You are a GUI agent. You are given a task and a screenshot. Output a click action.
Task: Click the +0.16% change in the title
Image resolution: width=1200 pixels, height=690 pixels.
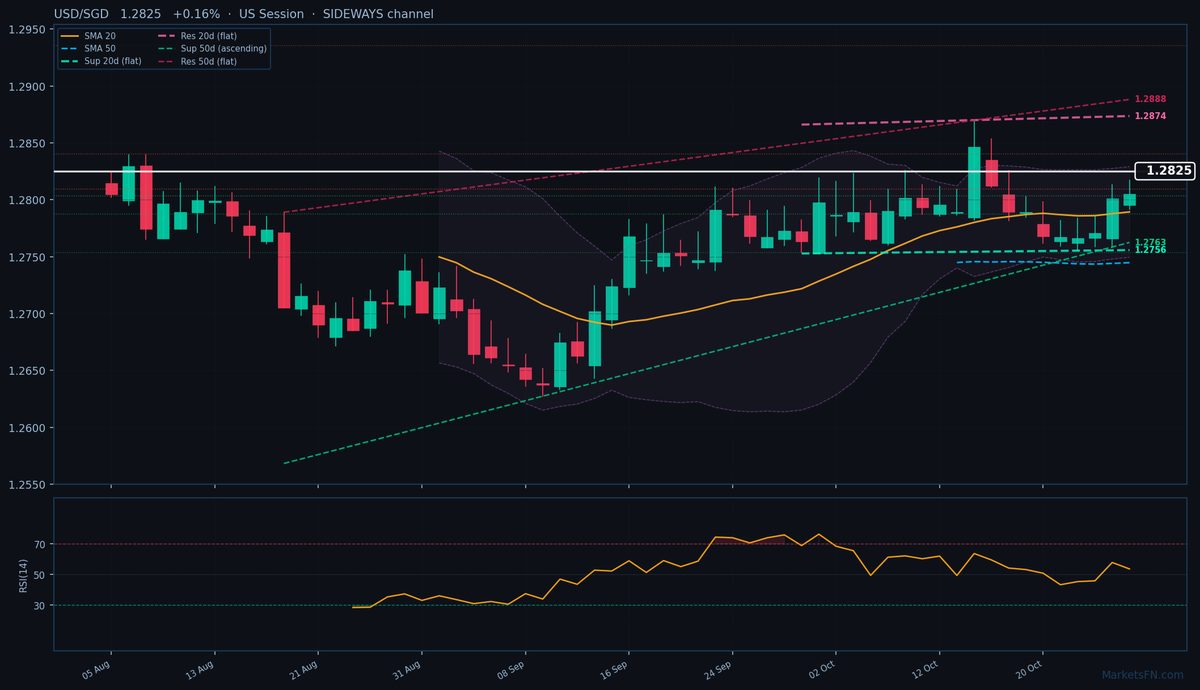[x=196, y=14]
